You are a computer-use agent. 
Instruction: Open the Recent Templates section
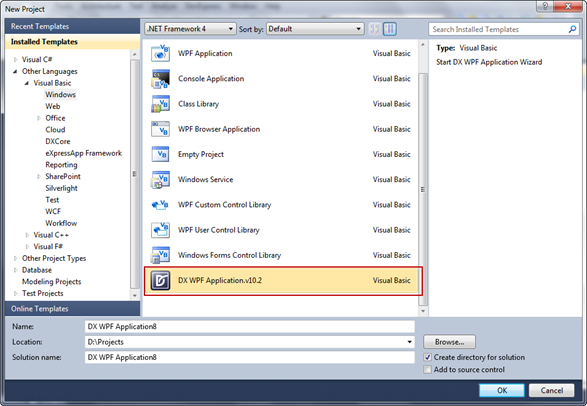tap(73, 26)
